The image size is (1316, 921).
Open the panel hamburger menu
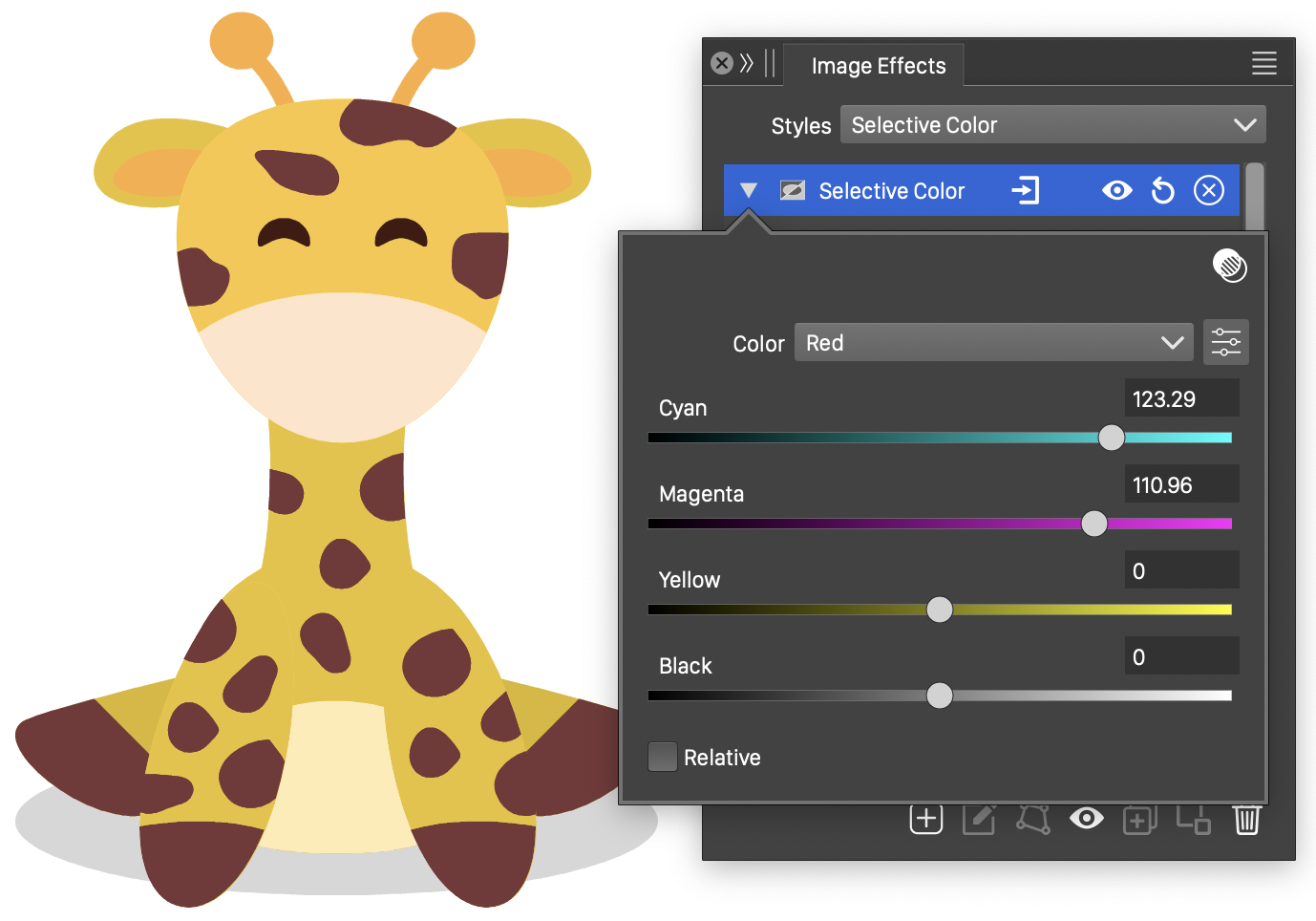point(1263,64)
